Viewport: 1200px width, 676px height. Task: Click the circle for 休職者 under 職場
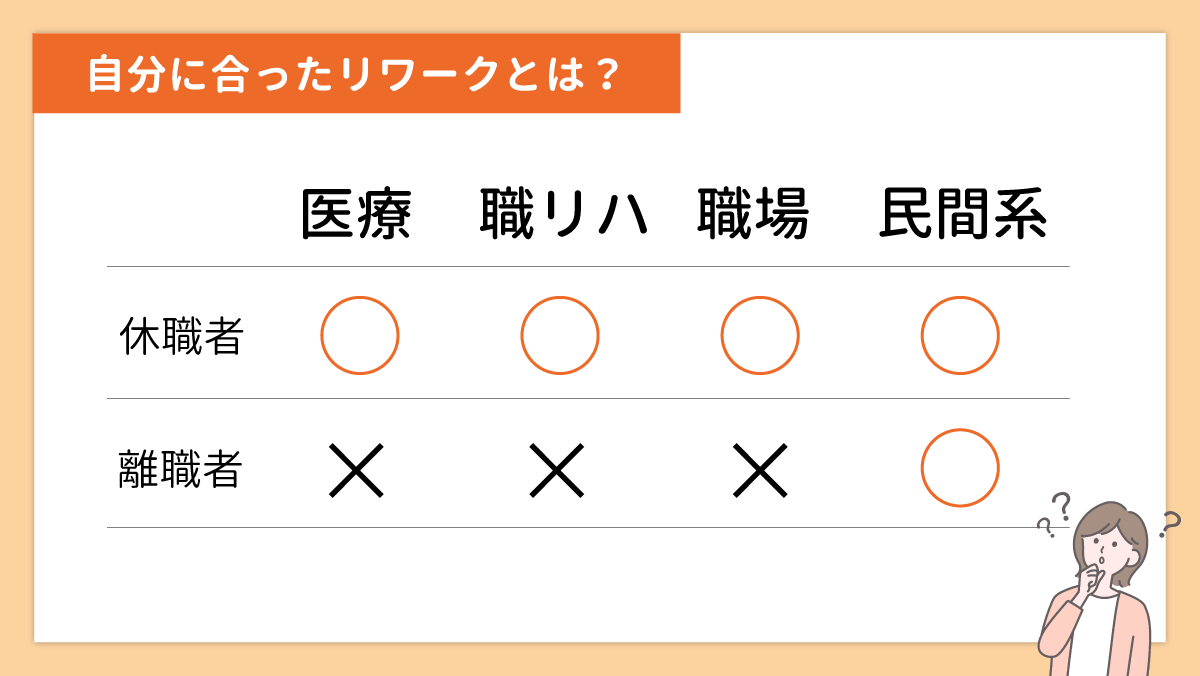760,335
